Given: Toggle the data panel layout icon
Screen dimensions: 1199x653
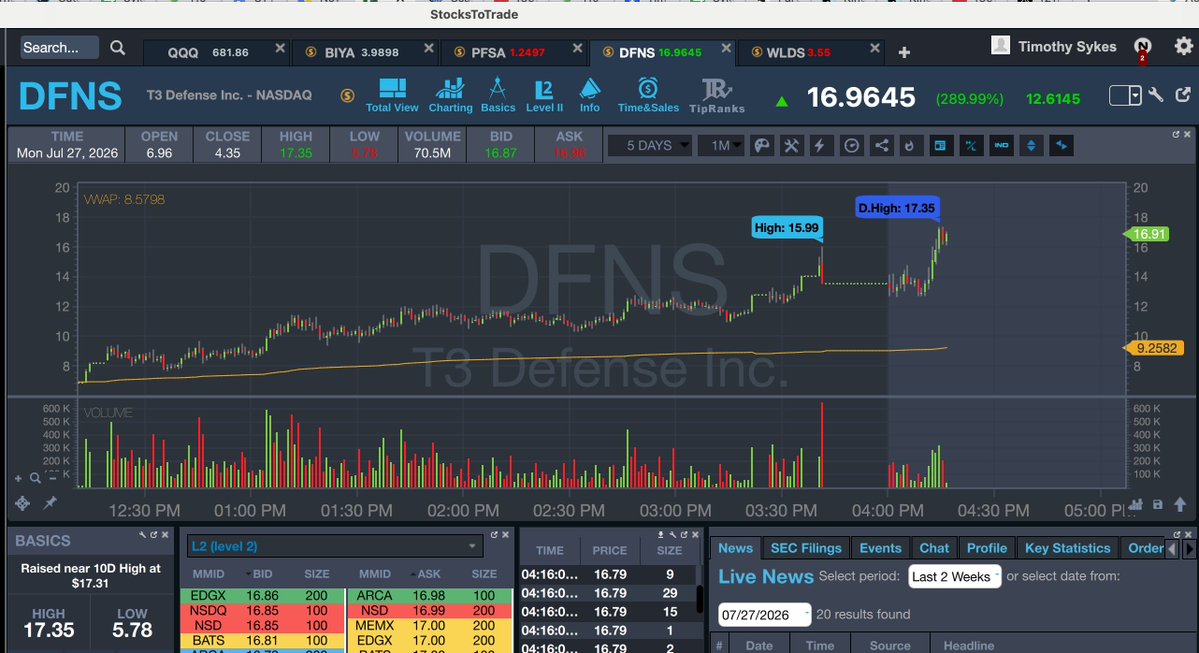Looking at the screenshot, I should [x=941, y=145].
